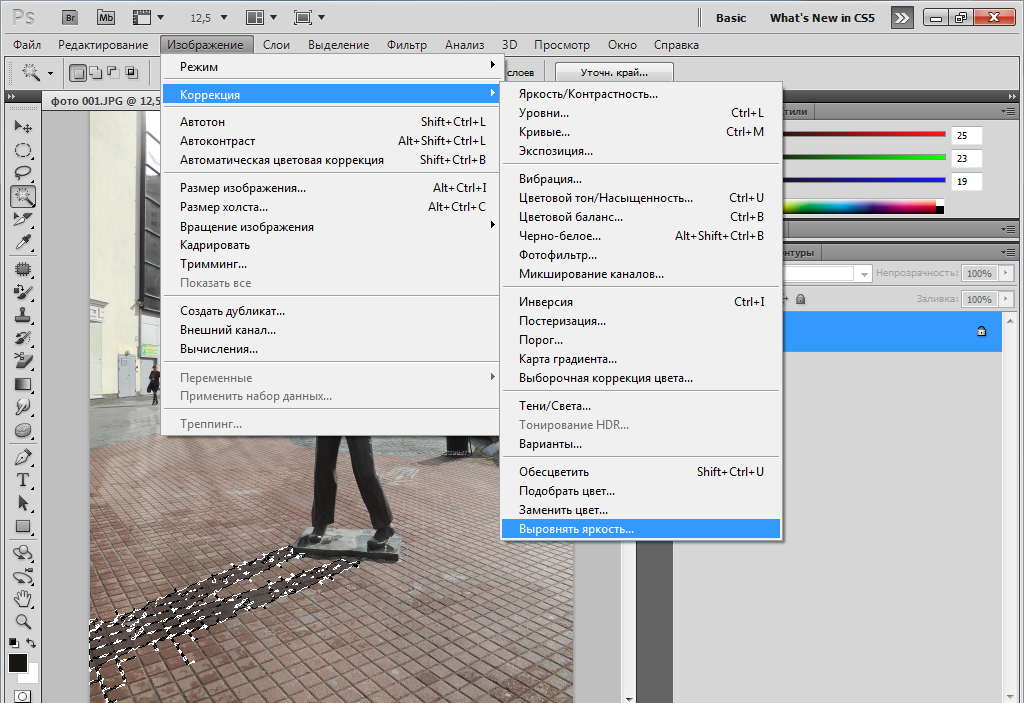
Task: Select the Brush tool
Action: point(23,292)
